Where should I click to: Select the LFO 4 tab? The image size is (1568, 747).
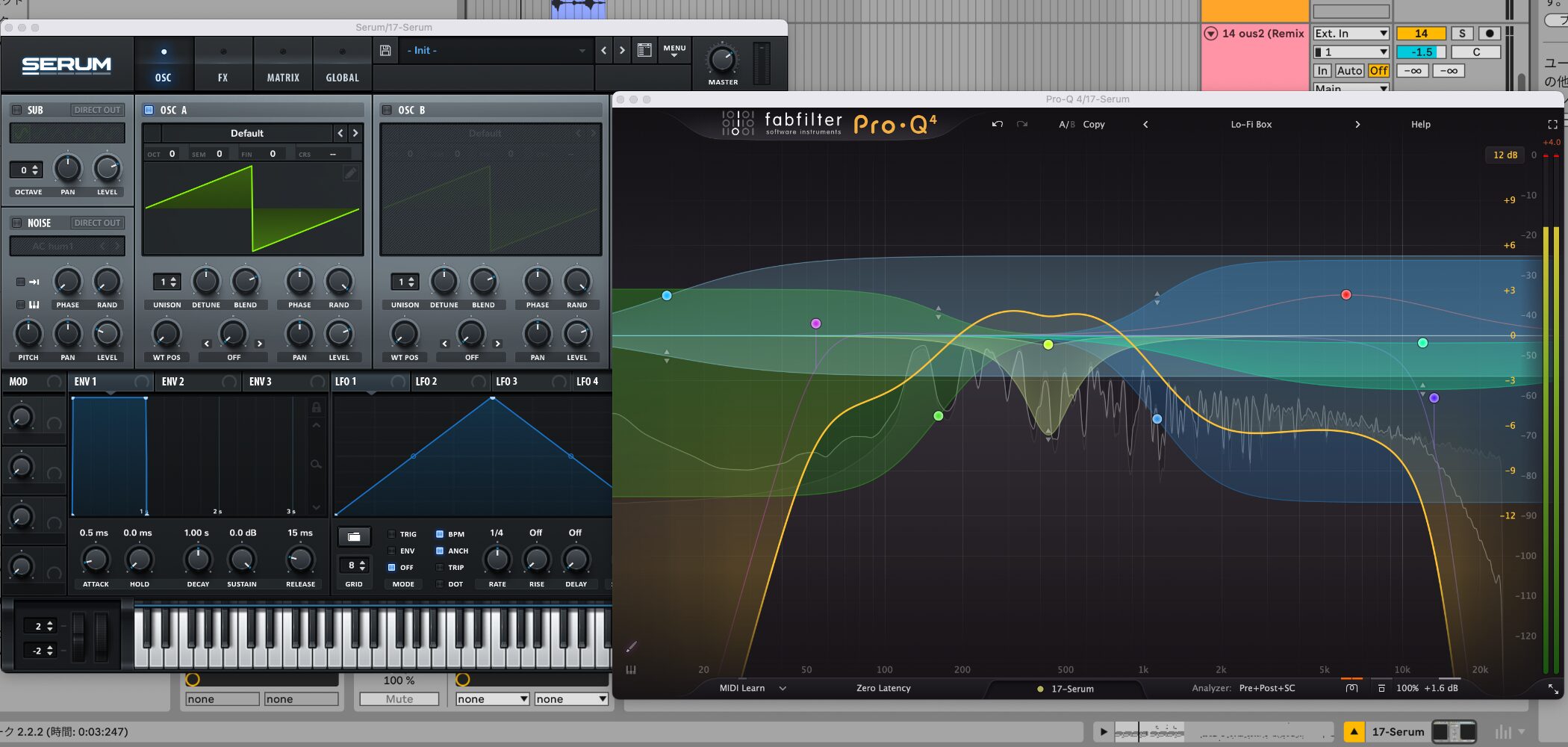click(x=592, y=382)
